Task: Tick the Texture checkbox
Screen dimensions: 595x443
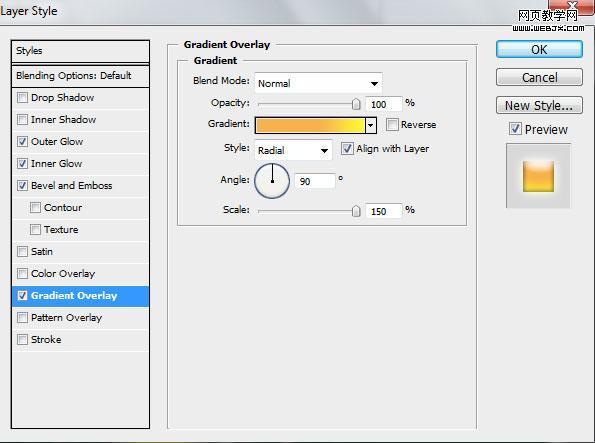Action: 35,229
